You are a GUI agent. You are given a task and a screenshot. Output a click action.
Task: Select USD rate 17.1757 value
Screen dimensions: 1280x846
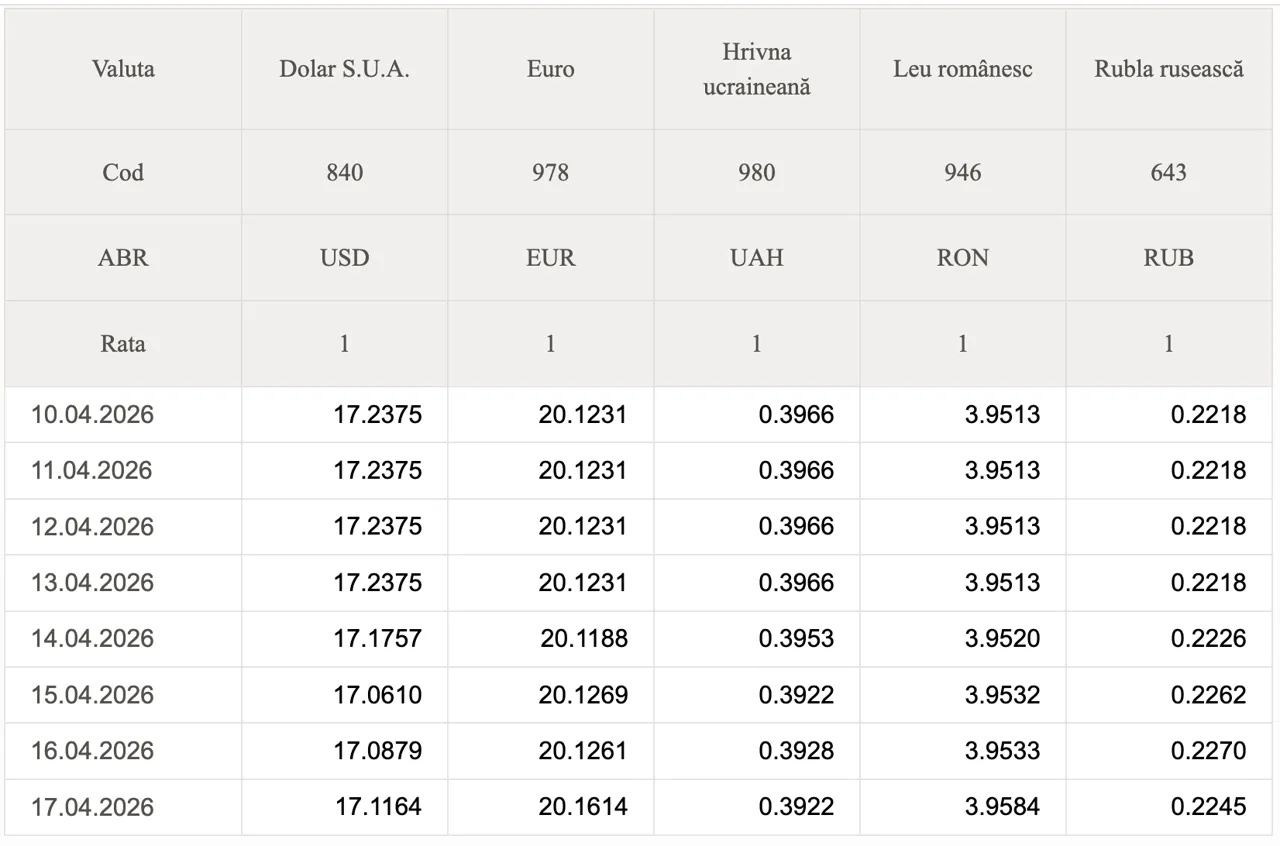377,638
